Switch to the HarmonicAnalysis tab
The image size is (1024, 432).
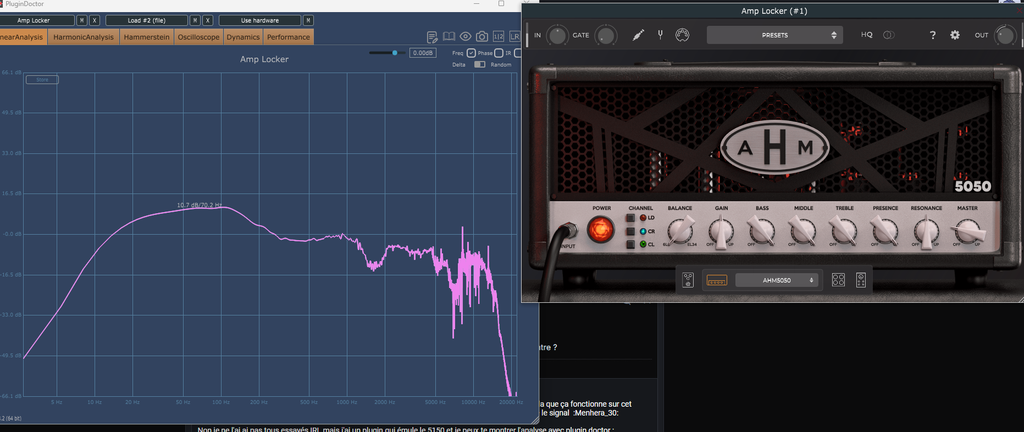84,37
